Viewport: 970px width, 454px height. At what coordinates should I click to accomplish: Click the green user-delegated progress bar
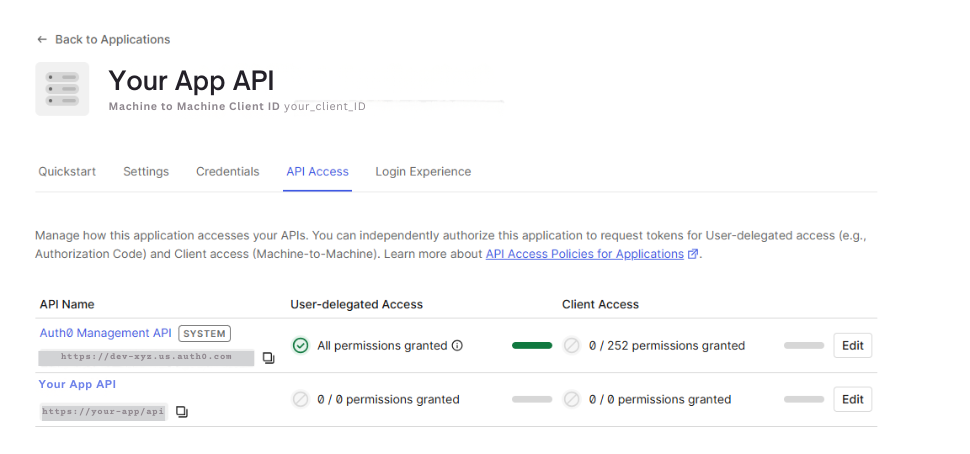click(x=532, y=345)
